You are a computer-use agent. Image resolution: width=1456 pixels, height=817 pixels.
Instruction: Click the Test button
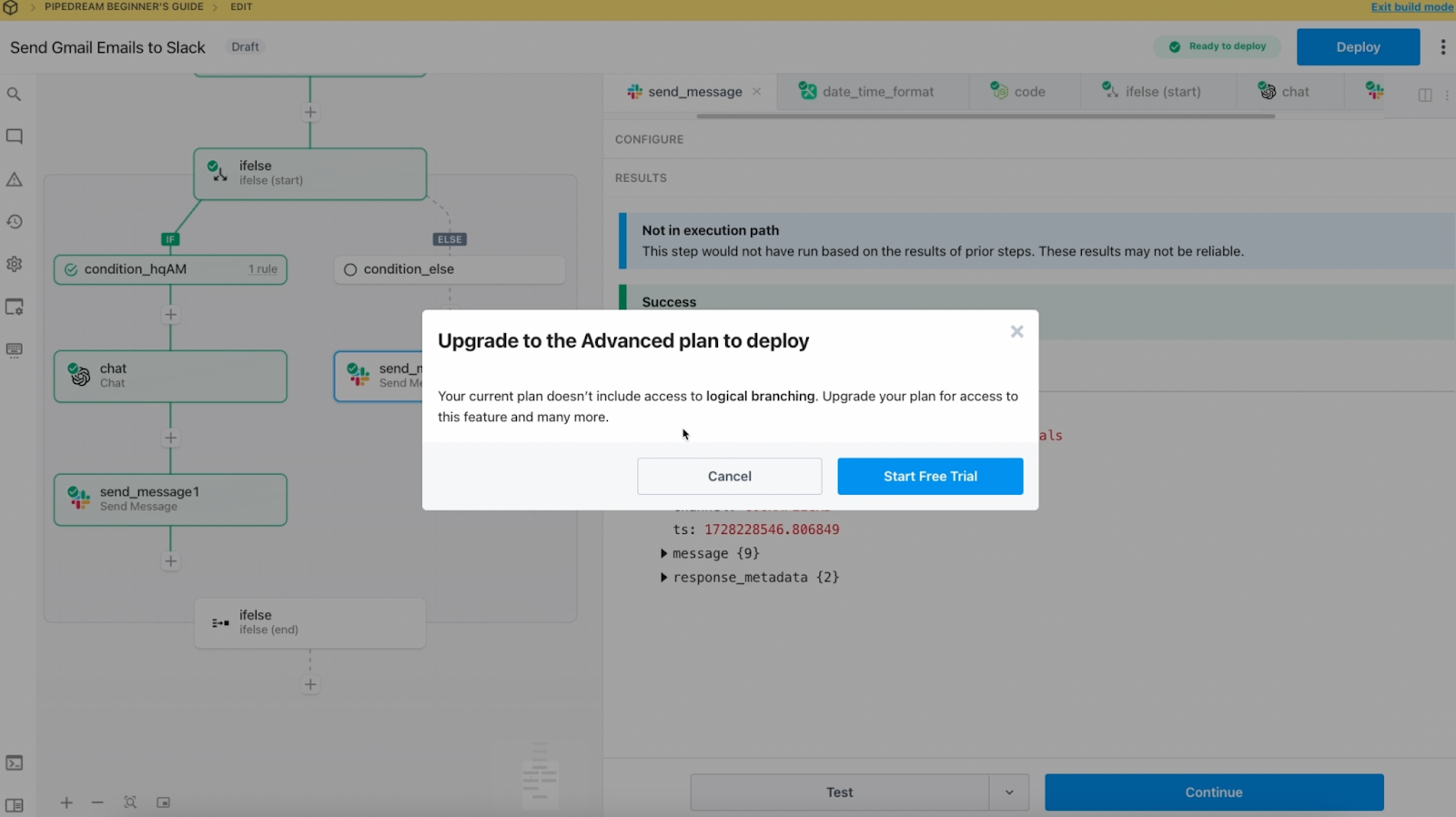click(x=839, y=792)
